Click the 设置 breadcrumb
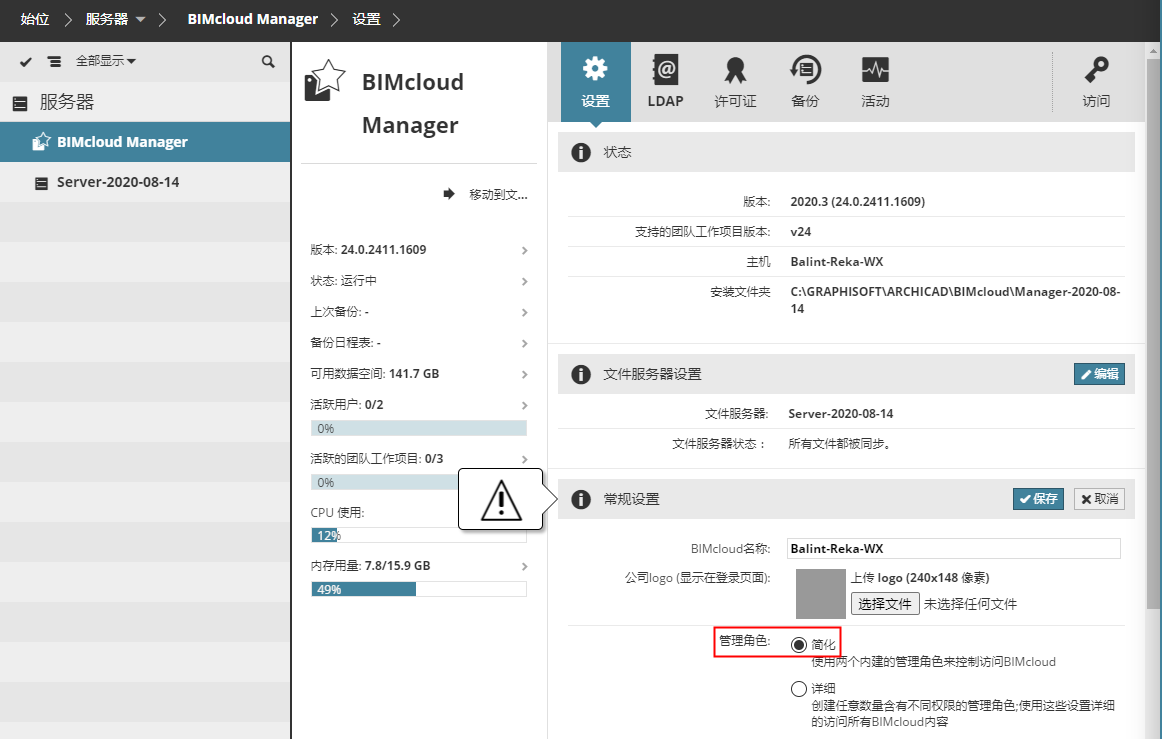This screenshot has height=739, width=1162. point(366,19)
